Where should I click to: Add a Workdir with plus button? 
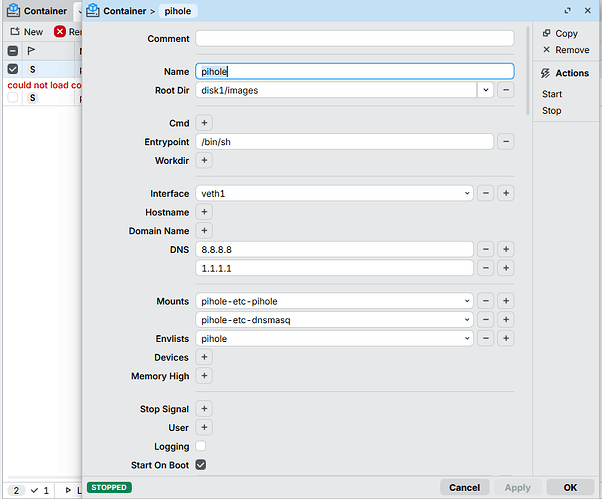click(204, 160)
